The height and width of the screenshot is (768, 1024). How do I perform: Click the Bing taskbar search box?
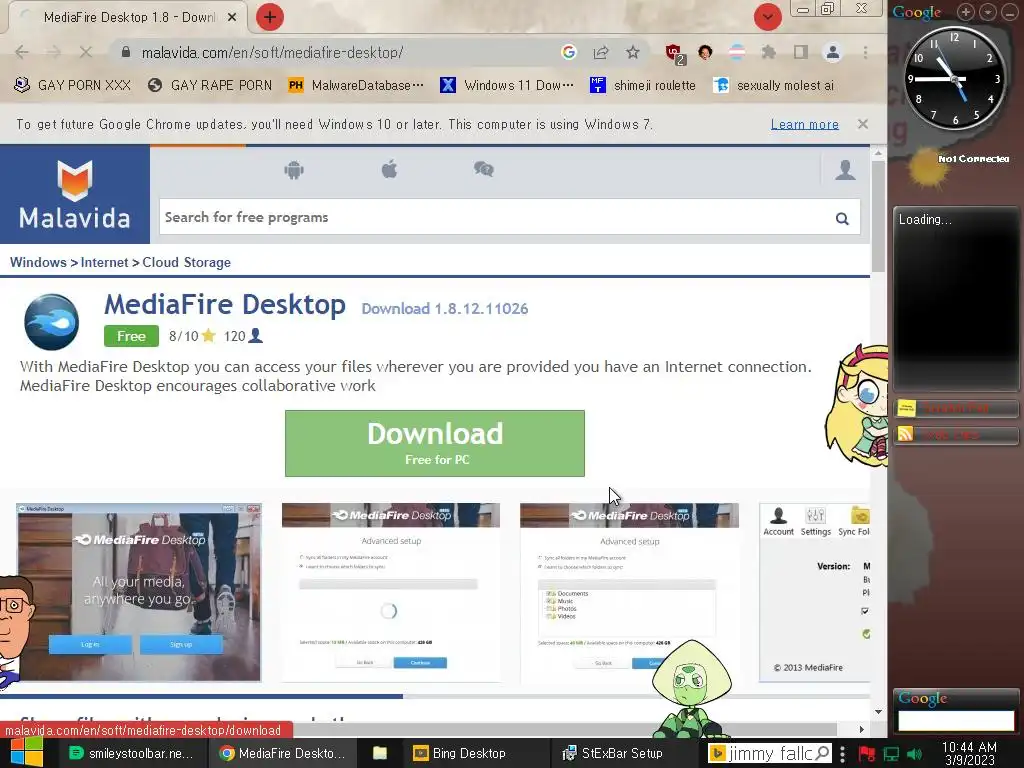(771, 753)
